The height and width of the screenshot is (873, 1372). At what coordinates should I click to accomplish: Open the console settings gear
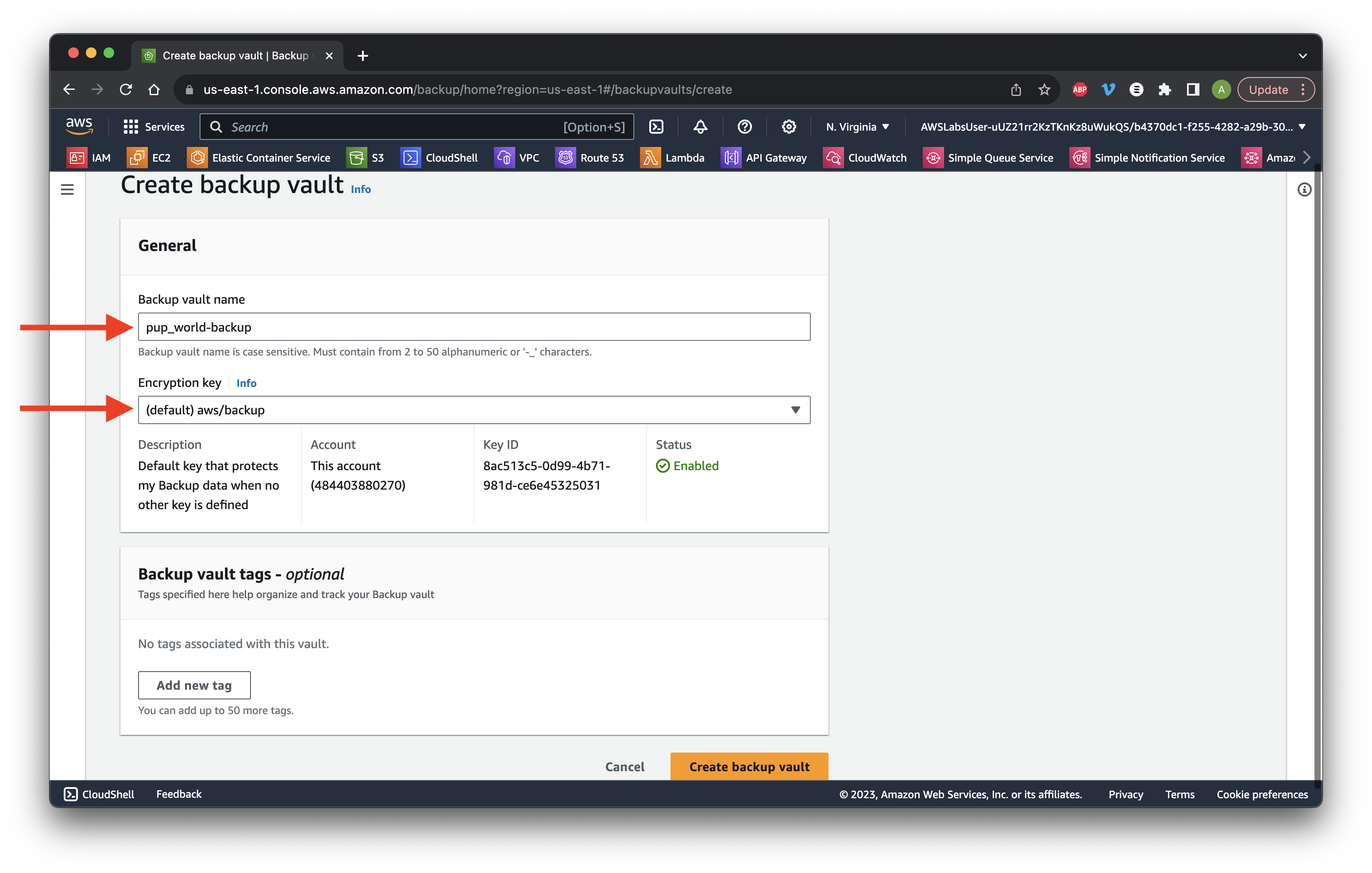click(789, 127)
